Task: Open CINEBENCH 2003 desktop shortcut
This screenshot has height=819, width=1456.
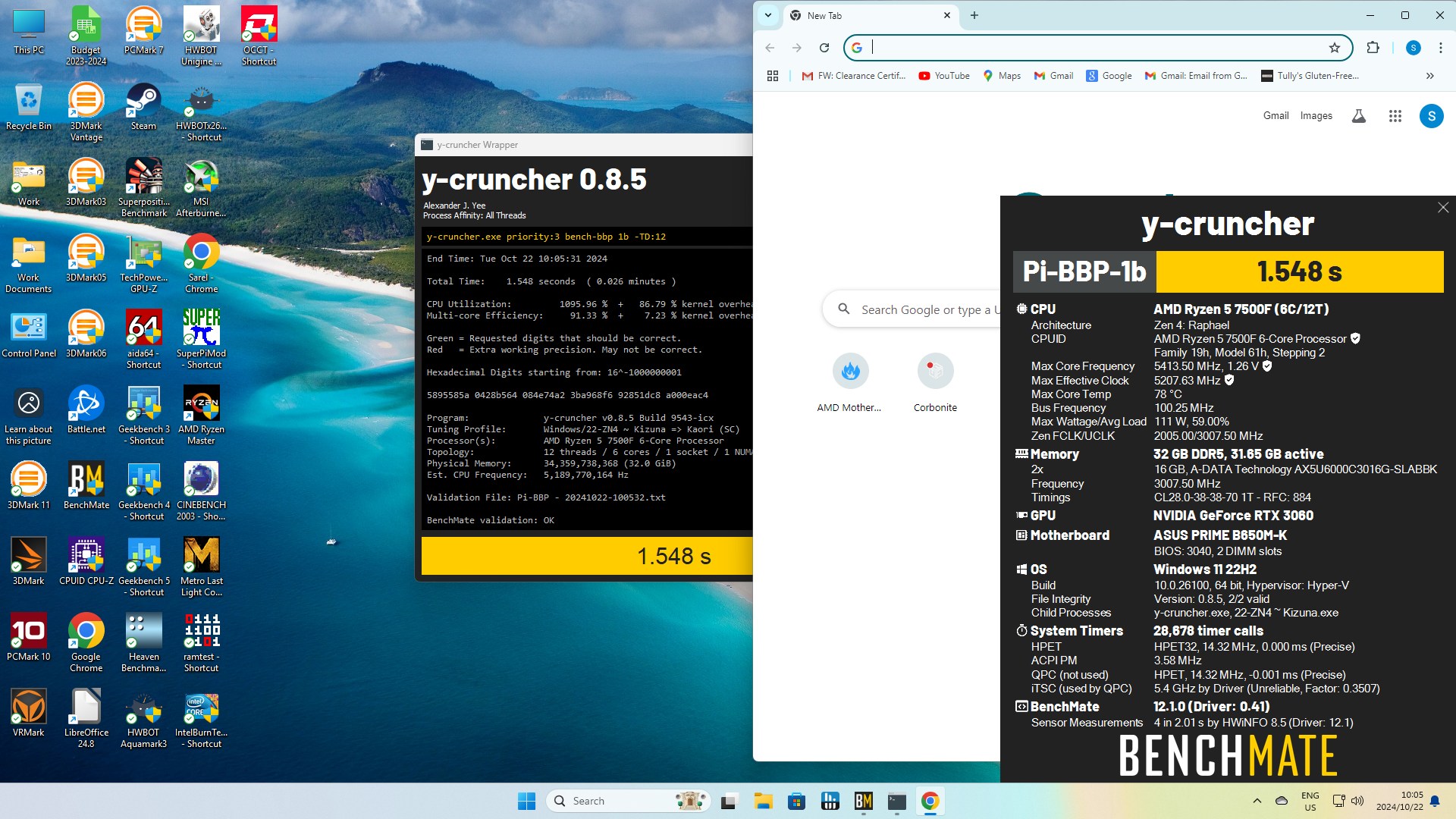Action: pyautogui.click(x=201, y=491)
